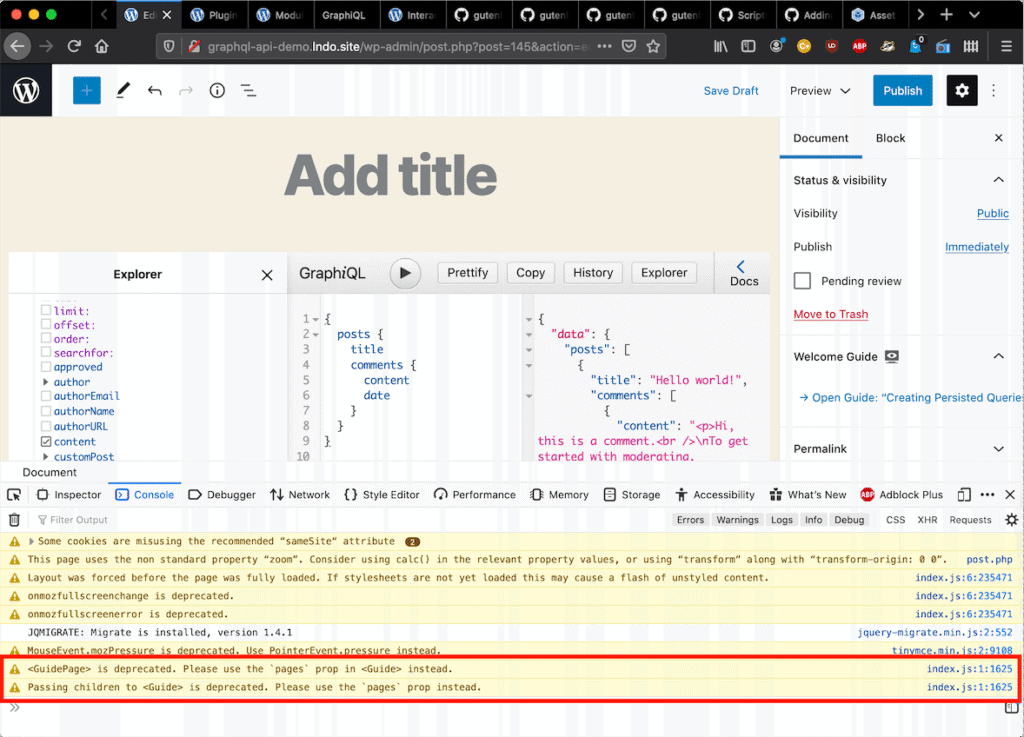Click the Publish button
The width and height of the screenshot is (1024, 737).
click(x=903, y=91)
